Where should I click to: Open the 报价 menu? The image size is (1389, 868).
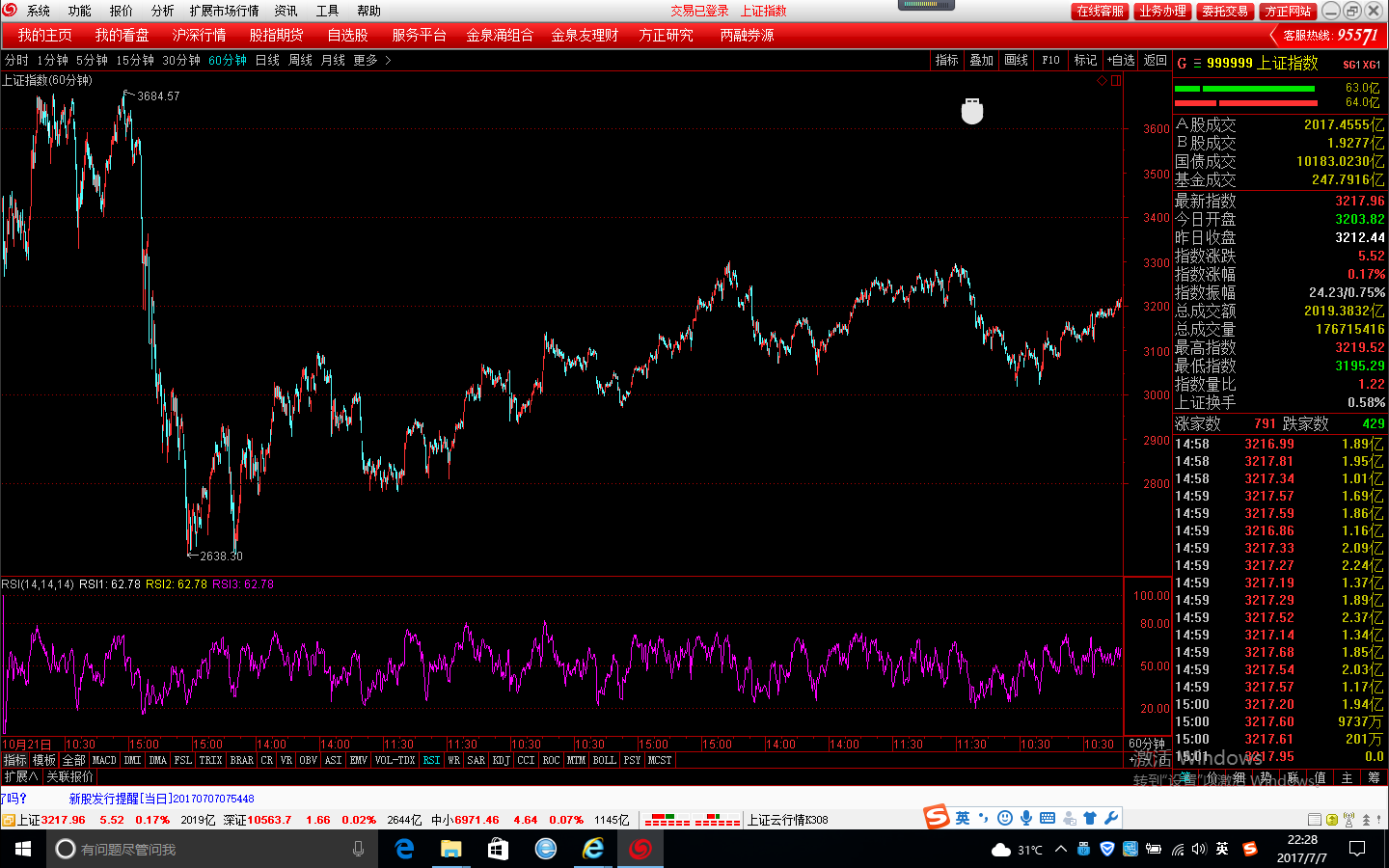[x=122, y=11]
